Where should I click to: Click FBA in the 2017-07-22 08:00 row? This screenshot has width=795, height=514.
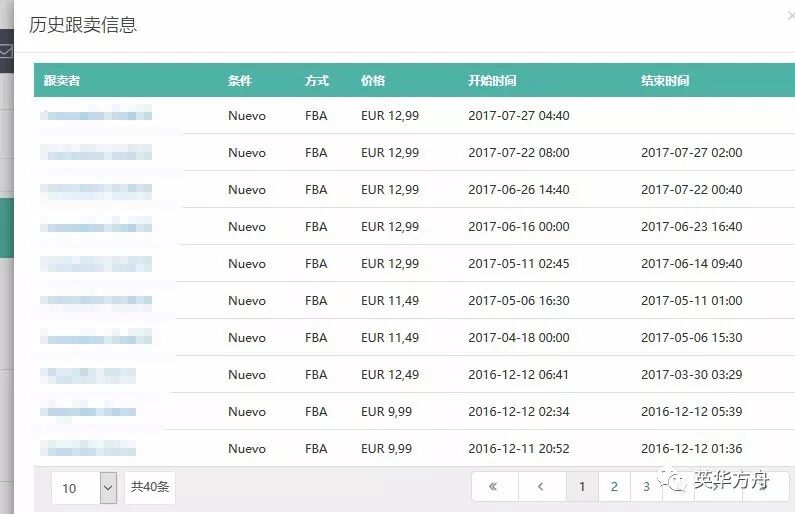[316, 153]
